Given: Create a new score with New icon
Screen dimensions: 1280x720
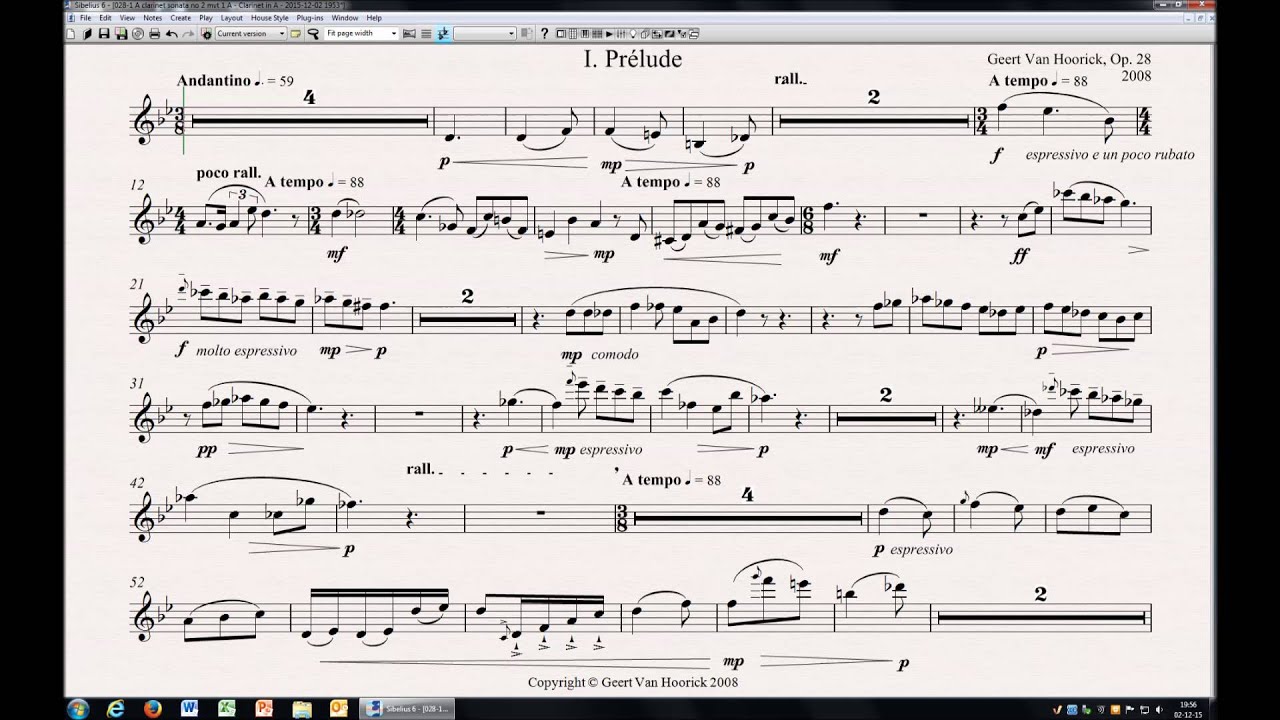Looking at the screenshot, I should pyautogui.click(x=71, y=33).
